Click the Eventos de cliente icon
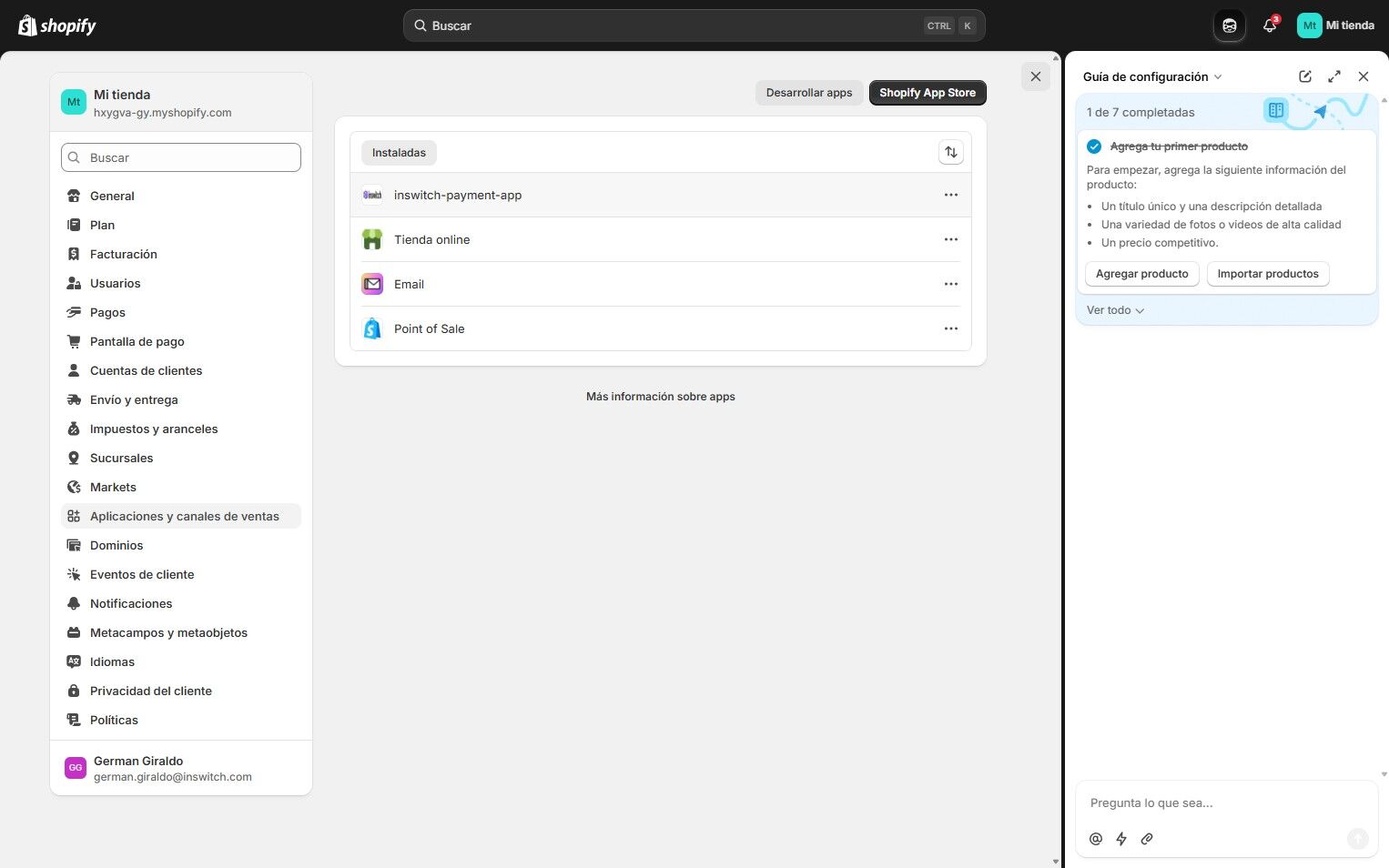Viewport: 1389px width, 868px height. click(74, 574)
